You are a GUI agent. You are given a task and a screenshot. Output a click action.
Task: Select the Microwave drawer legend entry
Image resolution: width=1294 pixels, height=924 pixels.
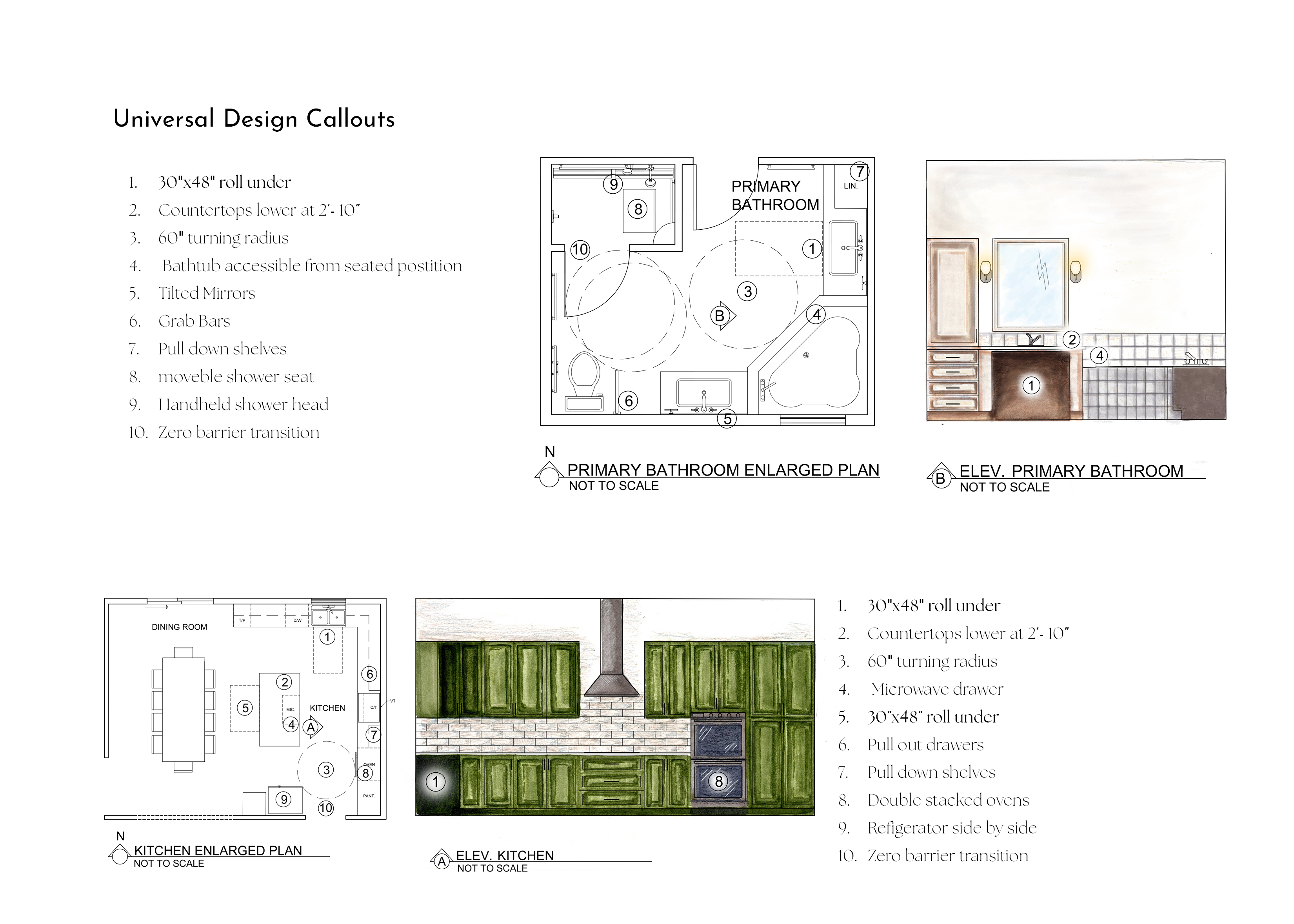(x=937, y=690)
